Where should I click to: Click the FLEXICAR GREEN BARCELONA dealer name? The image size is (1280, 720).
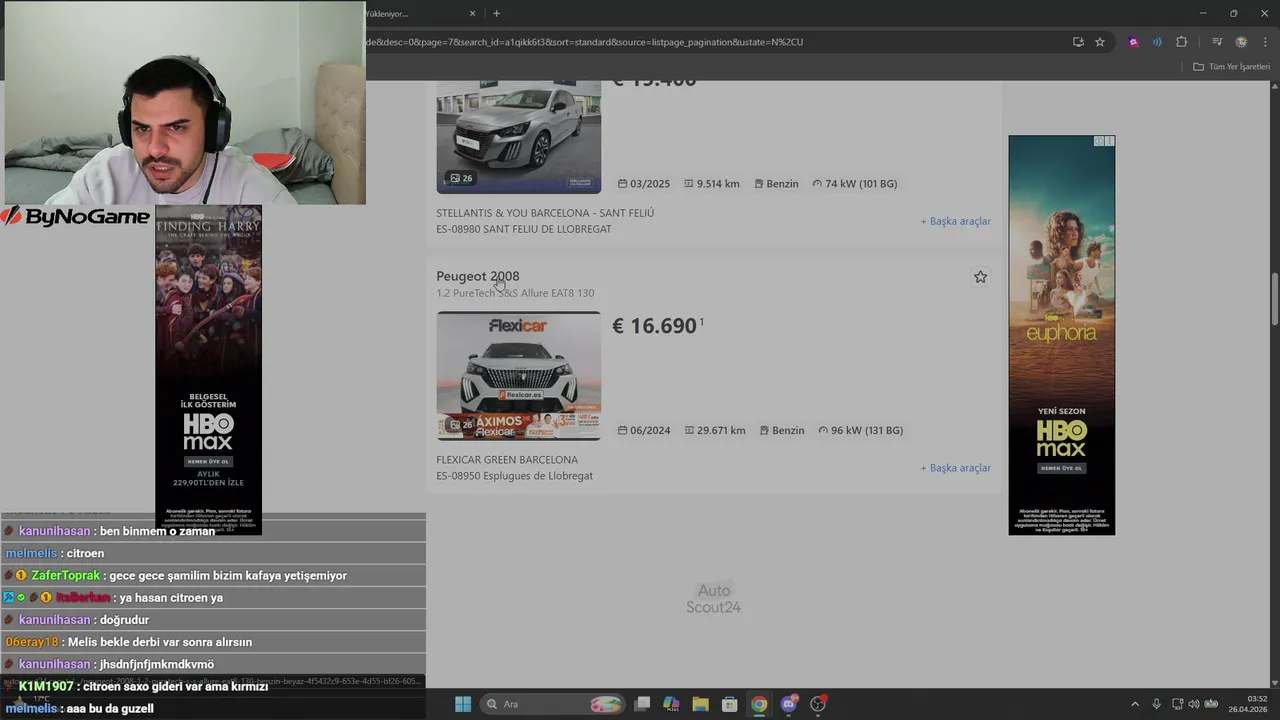[x=507, y=460]
